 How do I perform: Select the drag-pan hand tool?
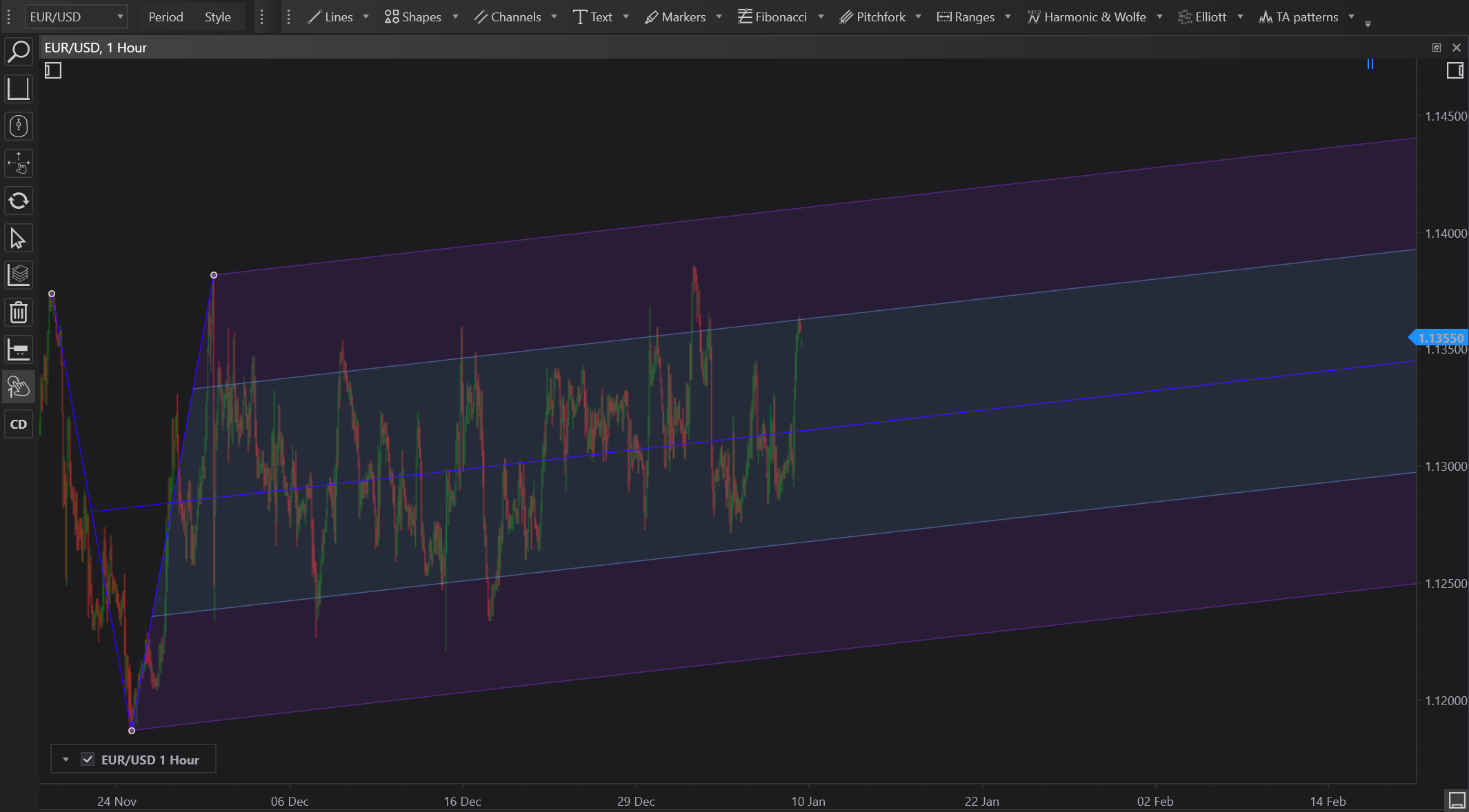coord(19,164)
